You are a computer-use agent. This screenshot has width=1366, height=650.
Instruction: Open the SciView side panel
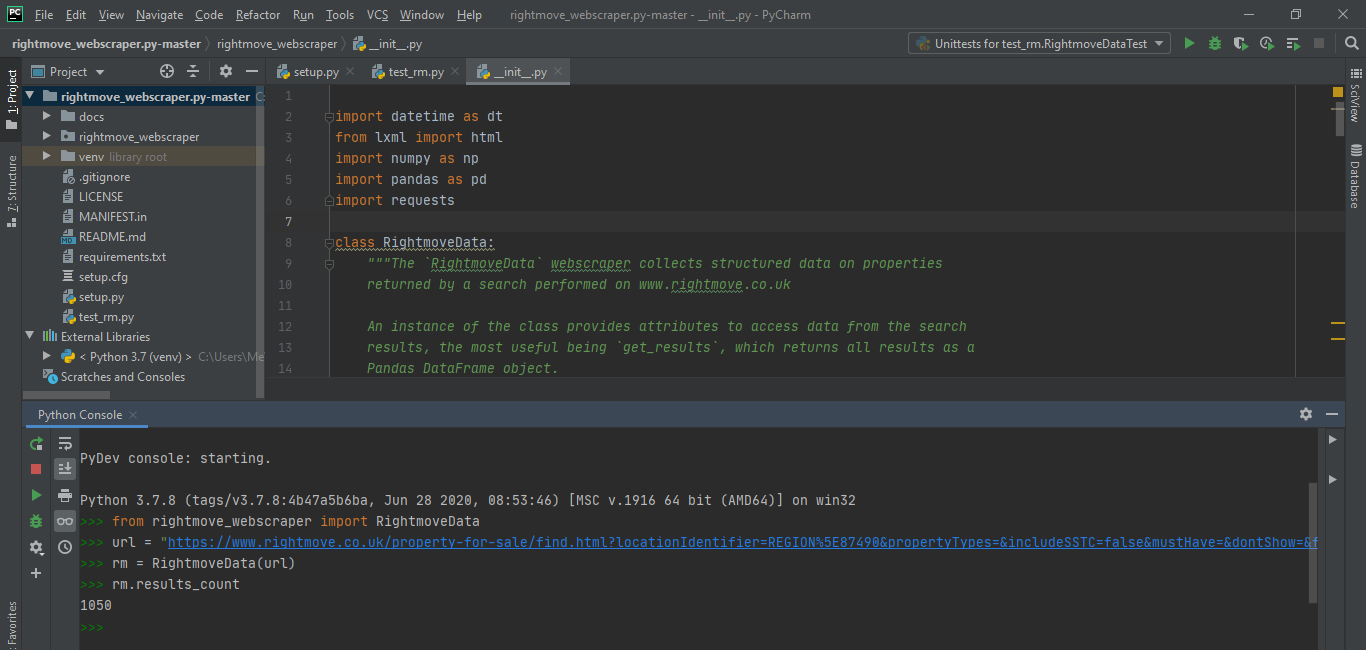pyautogui.click(x=1355, y=95)
